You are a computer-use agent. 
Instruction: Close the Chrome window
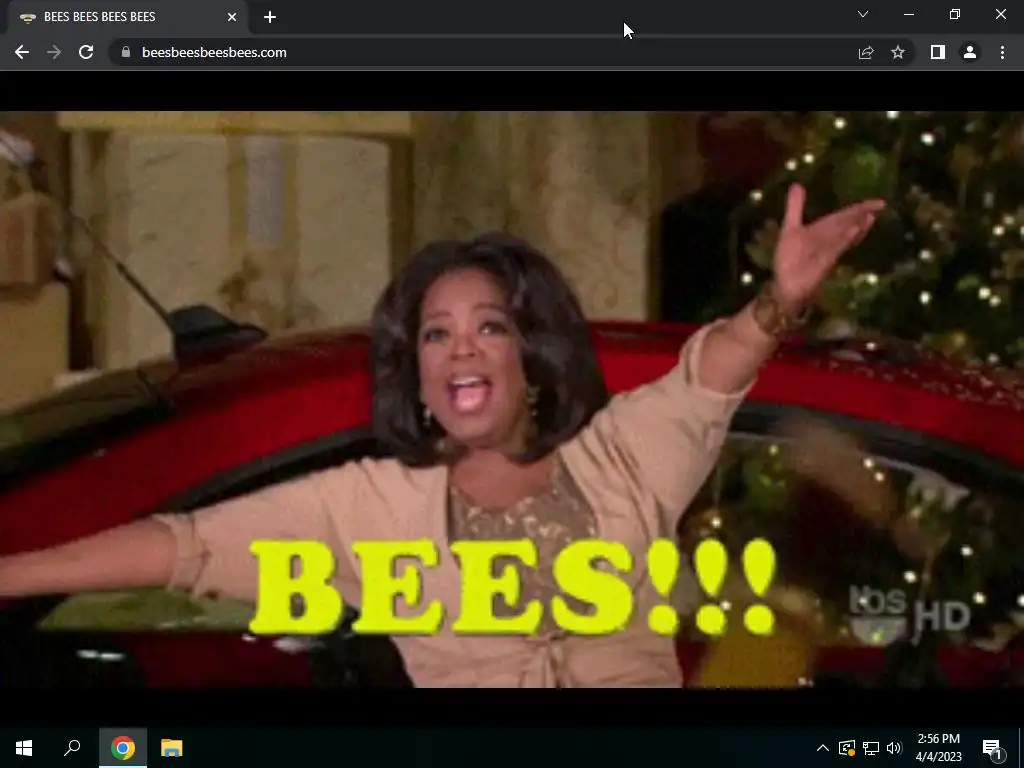tap(1000, 14)
